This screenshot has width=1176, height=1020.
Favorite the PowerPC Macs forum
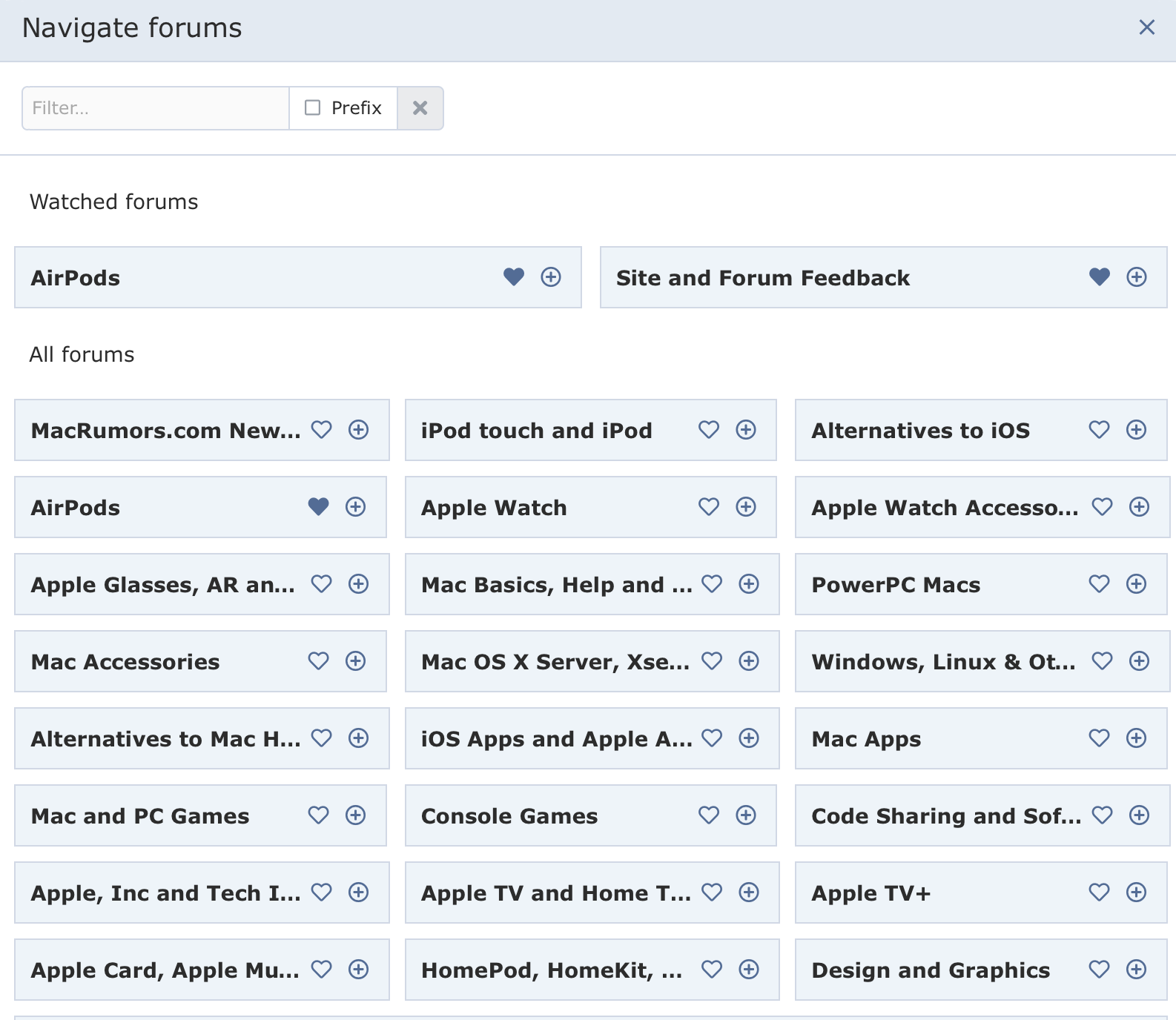pyautogui.click(x=1100, y=584)
